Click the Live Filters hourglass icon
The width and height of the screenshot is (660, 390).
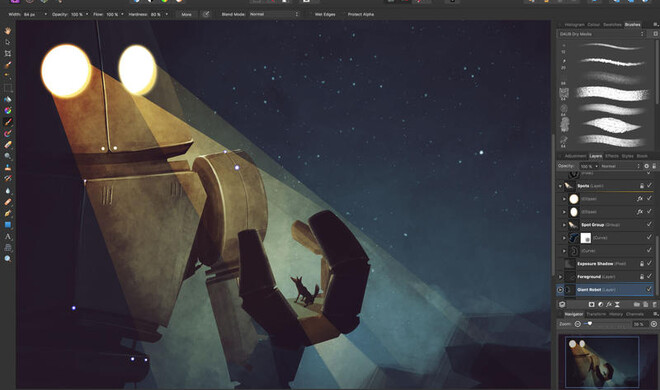617,304
